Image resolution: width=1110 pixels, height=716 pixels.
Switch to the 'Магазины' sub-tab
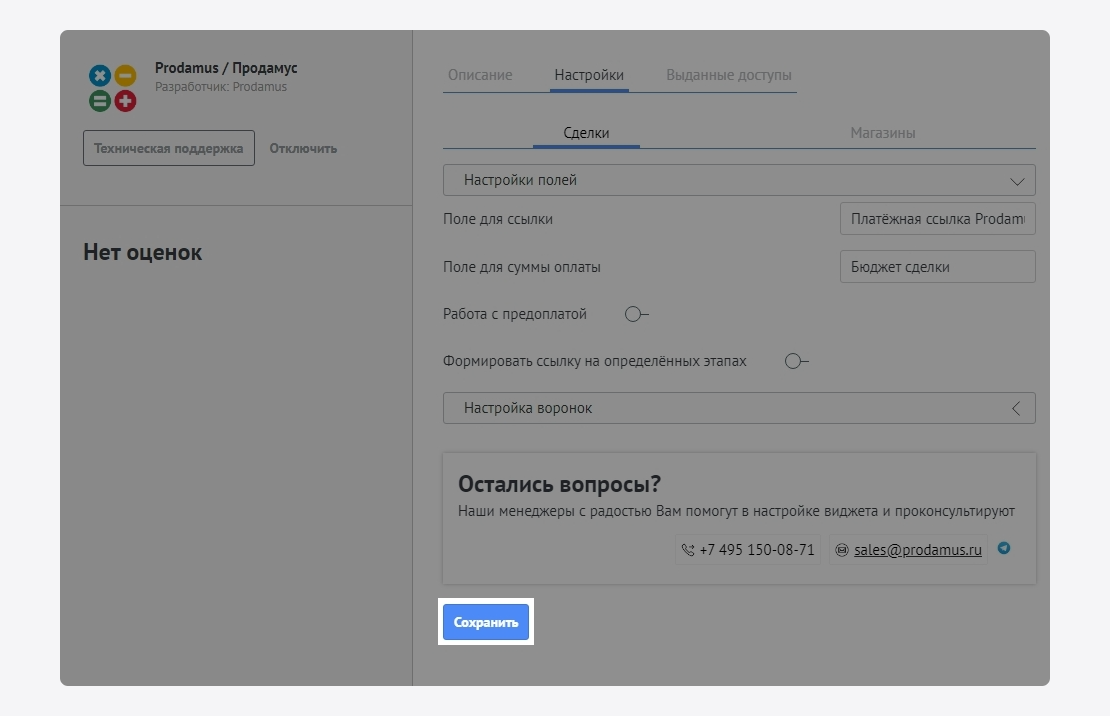pos(883,133)
